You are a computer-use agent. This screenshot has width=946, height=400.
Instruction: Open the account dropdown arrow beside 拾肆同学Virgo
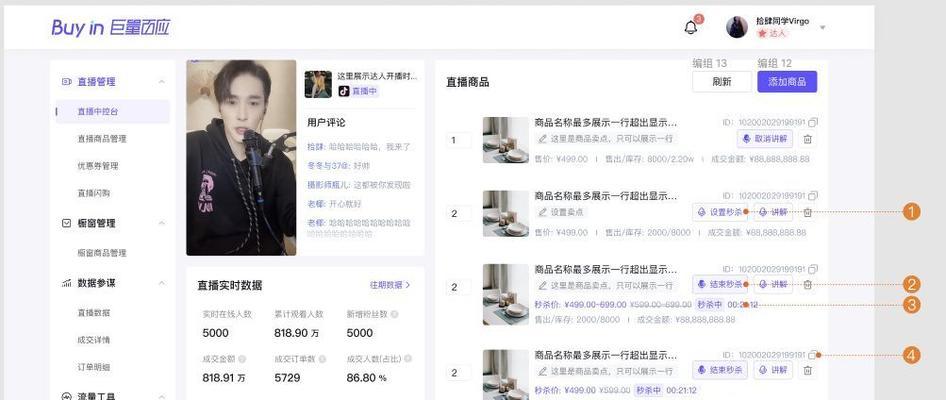(x=822, y=28)
